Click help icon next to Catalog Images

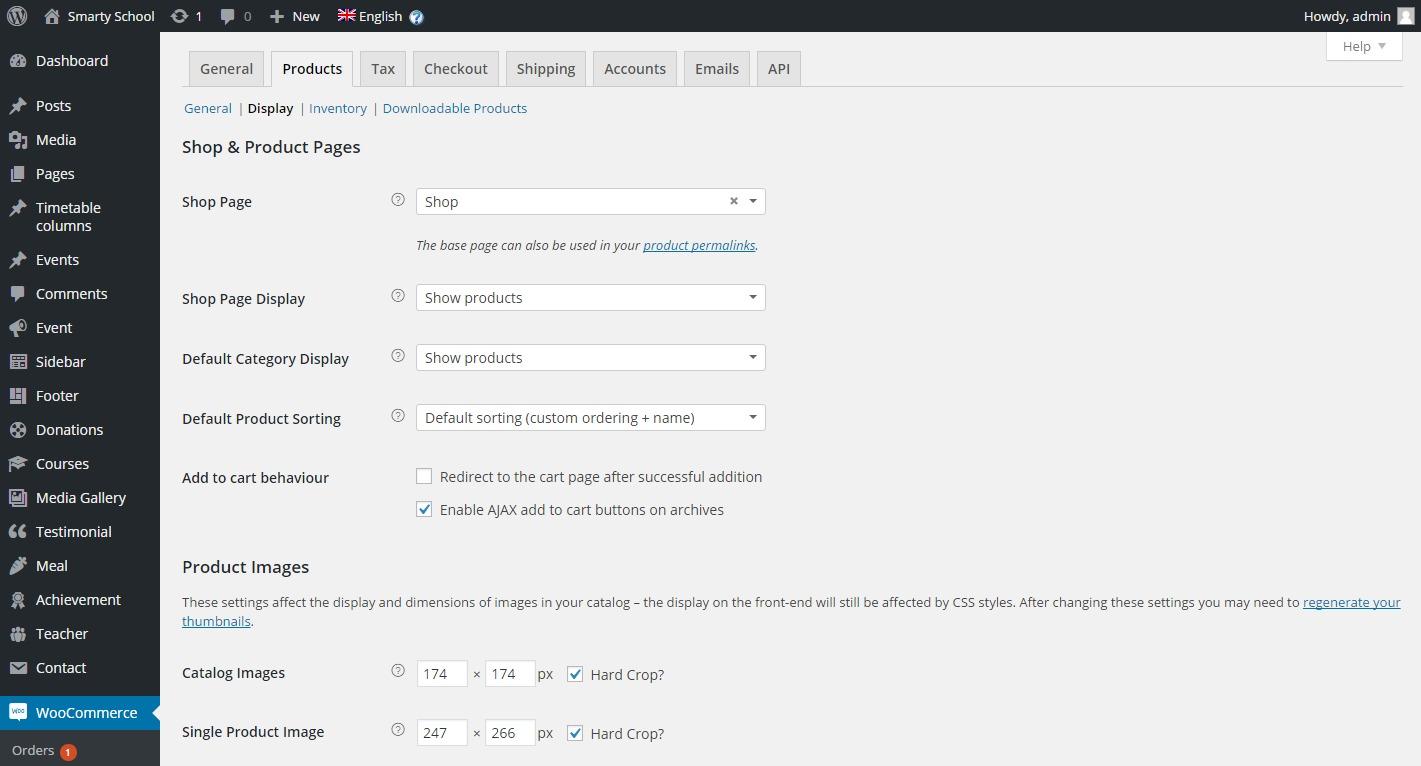coord(397,671)
